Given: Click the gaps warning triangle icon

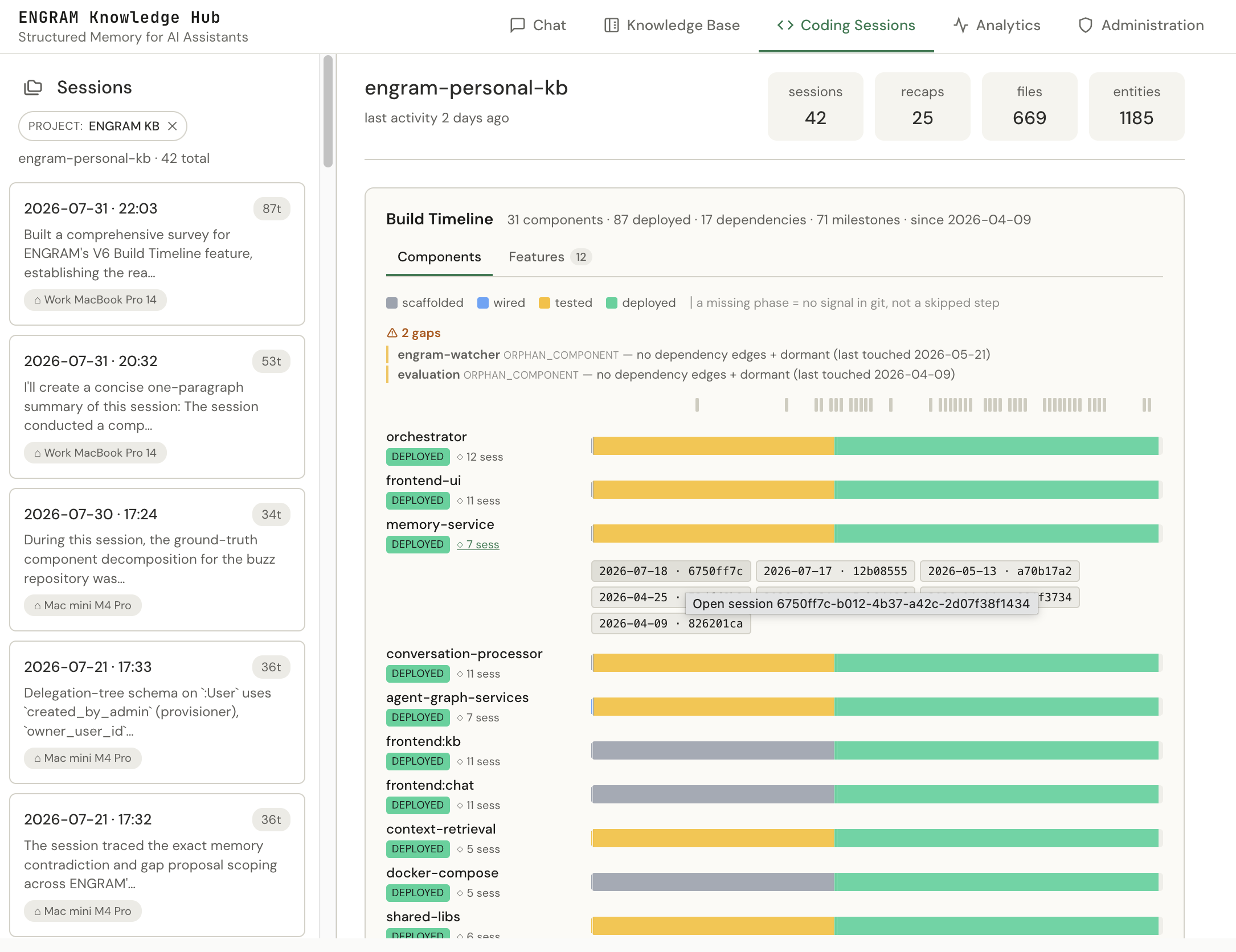Looking at the screenshot, I should click(x=392, y=333).
